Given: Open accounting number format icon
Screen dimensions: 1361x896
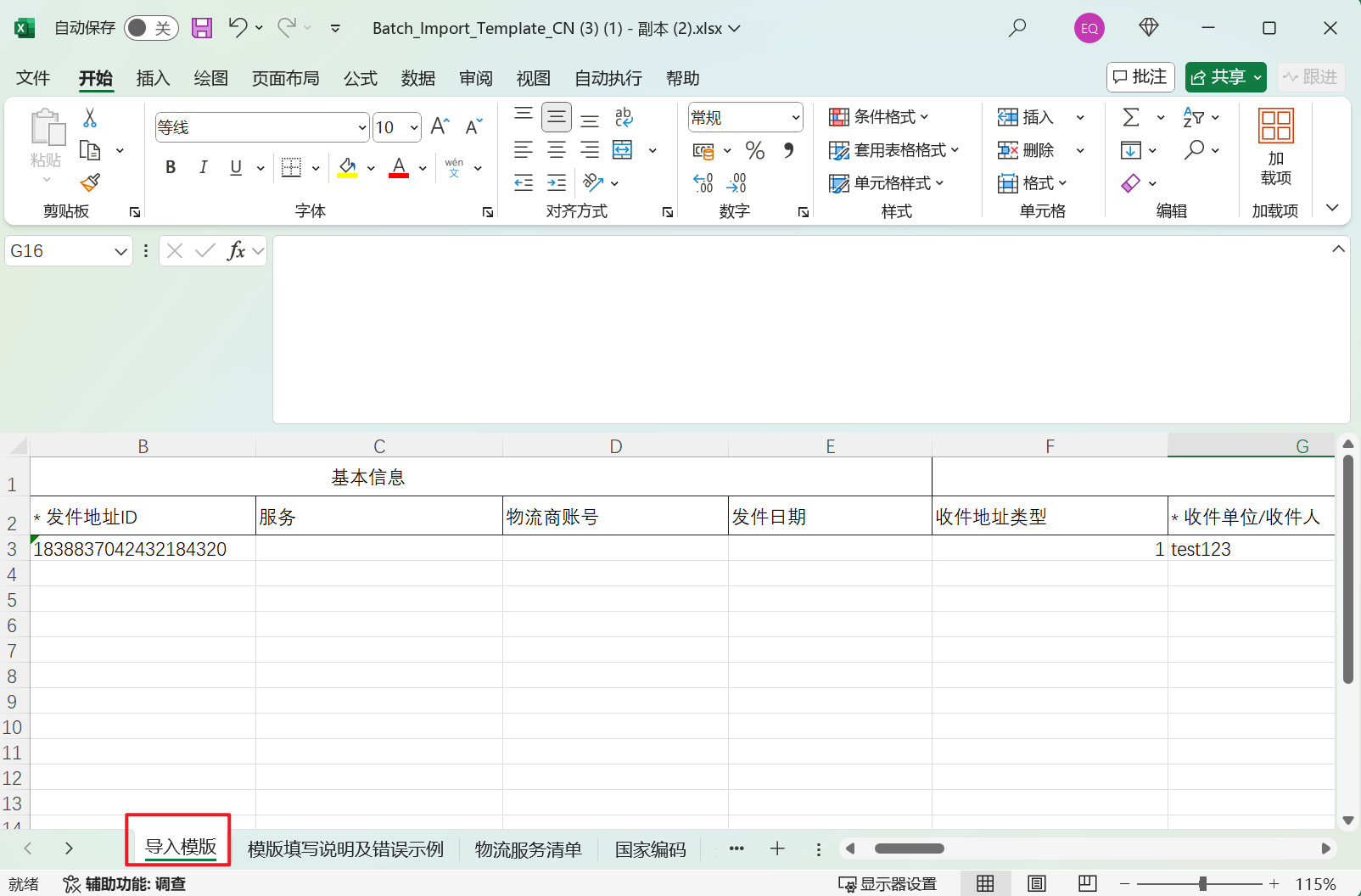Looking at the screenshot, I should [x=703, y=151].
